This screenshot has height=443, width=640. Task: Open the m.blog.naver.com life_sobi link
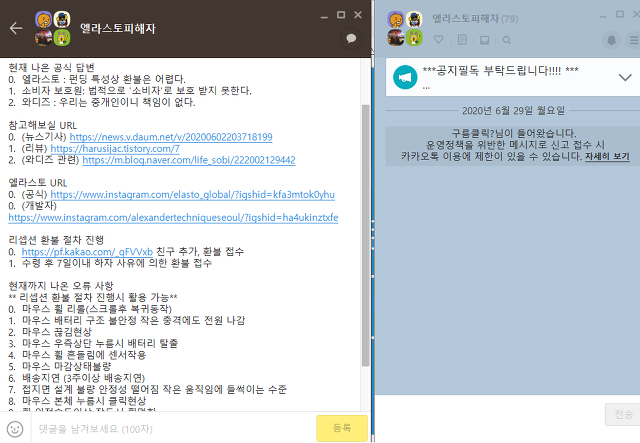click(189, 160)
